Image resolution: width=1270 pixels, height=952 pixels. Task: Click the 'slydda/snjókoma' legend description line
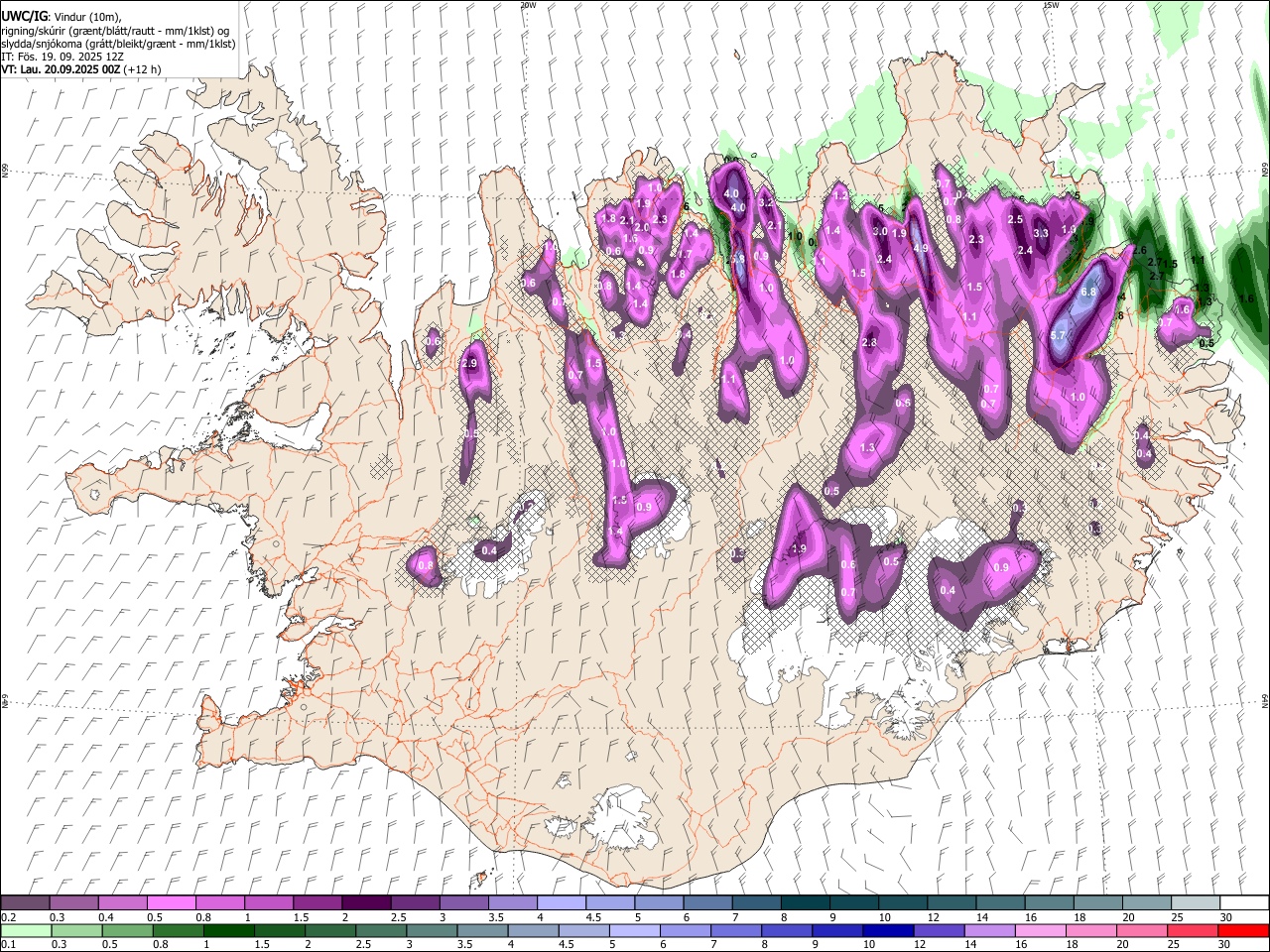[x=118, y=44]
